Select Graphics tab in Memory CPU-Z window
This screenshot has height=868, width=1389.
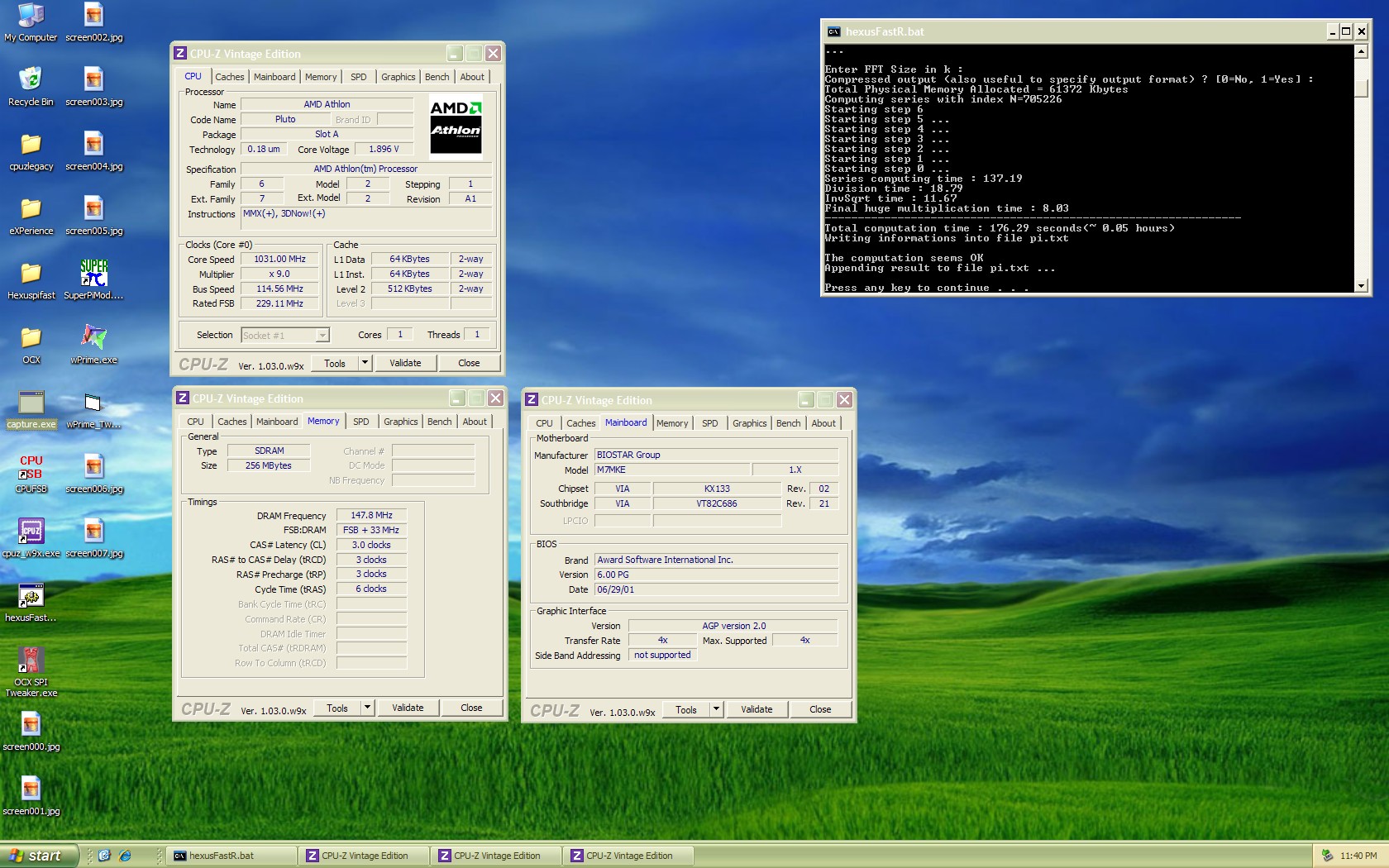(400, 422)
